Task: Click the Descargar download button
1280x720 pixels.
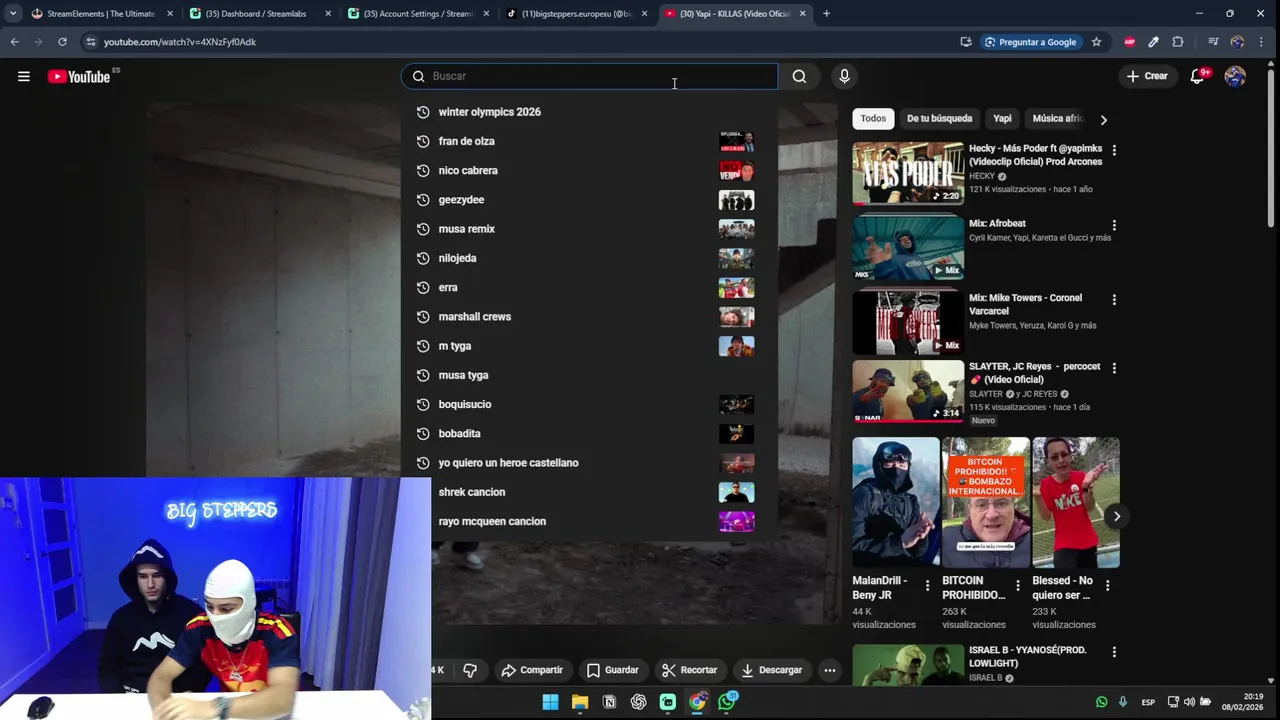Action: tap(771, 670)
